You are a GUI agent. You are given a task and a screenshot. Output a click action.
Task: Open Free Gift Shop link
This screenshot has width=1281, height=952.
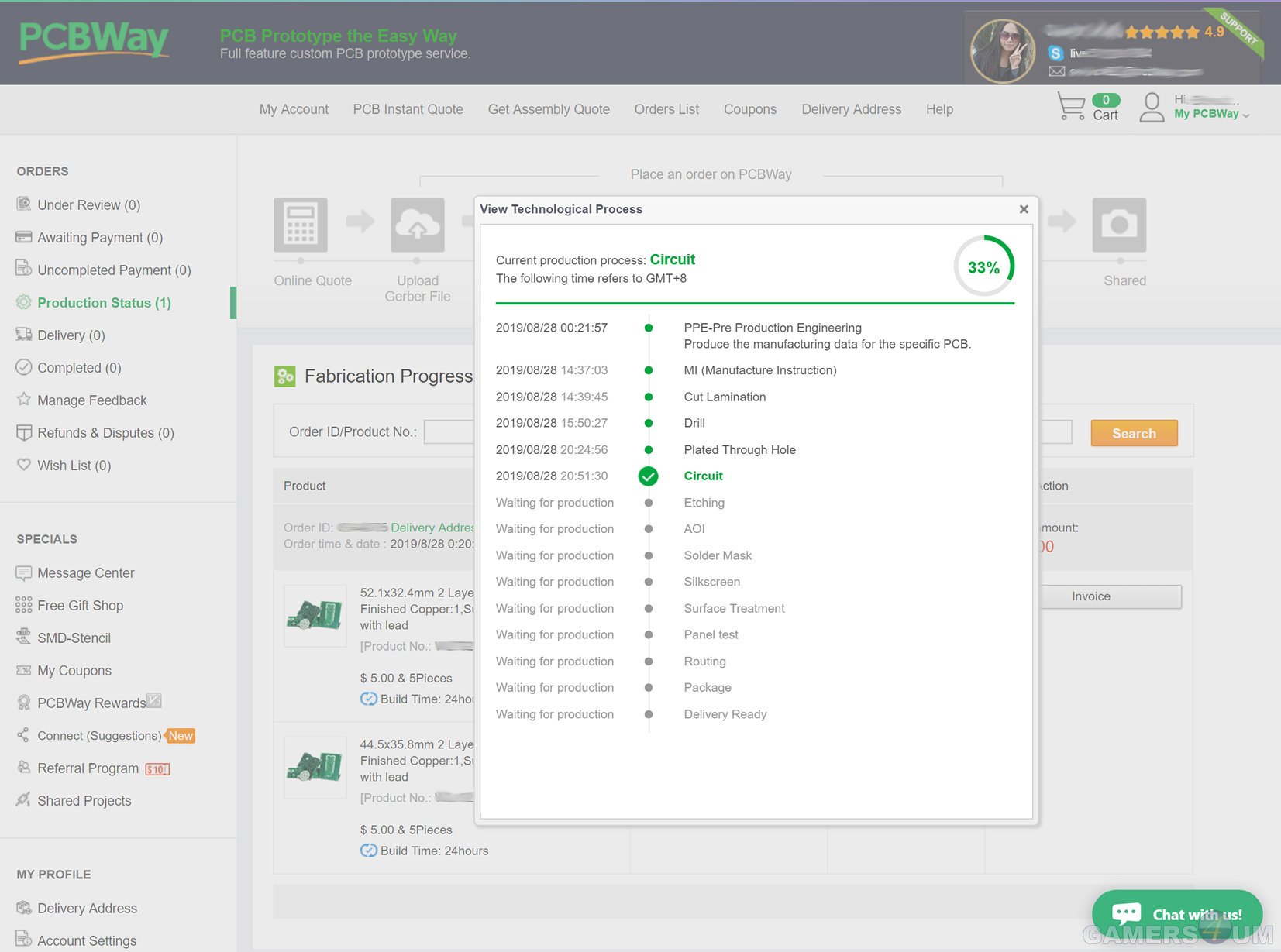click(x=81, y=606)
